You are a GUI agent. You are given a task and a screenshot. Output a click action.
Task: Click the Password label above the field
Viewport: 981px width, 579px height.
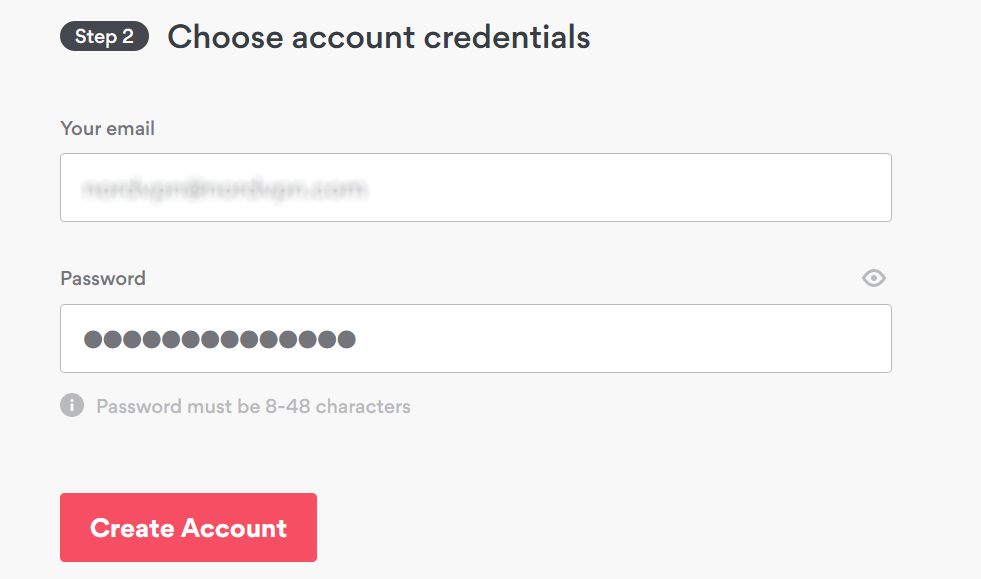click(103, 278)
